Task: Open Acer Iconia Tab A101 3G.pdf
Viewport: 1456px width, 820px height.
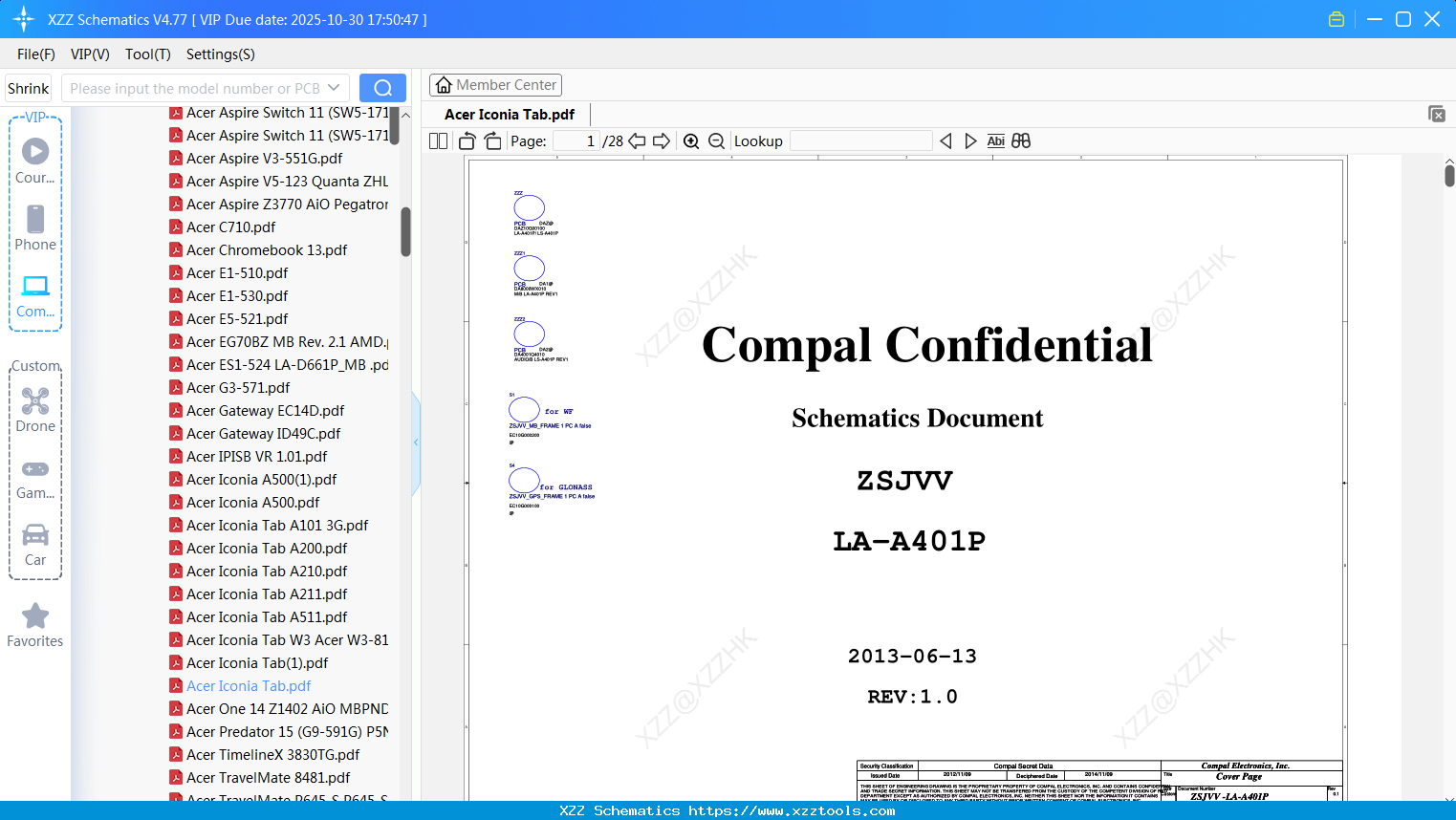Action: 277,526
